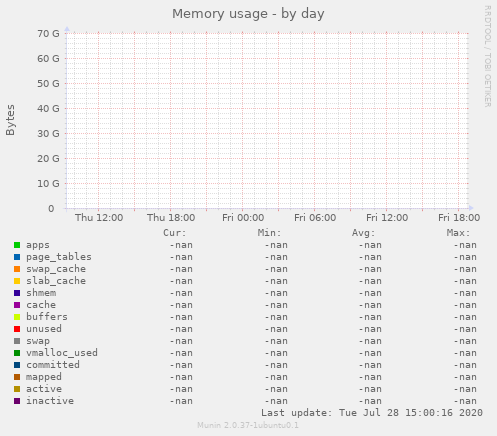Select the 'apps' legend label

pos(38,245)
